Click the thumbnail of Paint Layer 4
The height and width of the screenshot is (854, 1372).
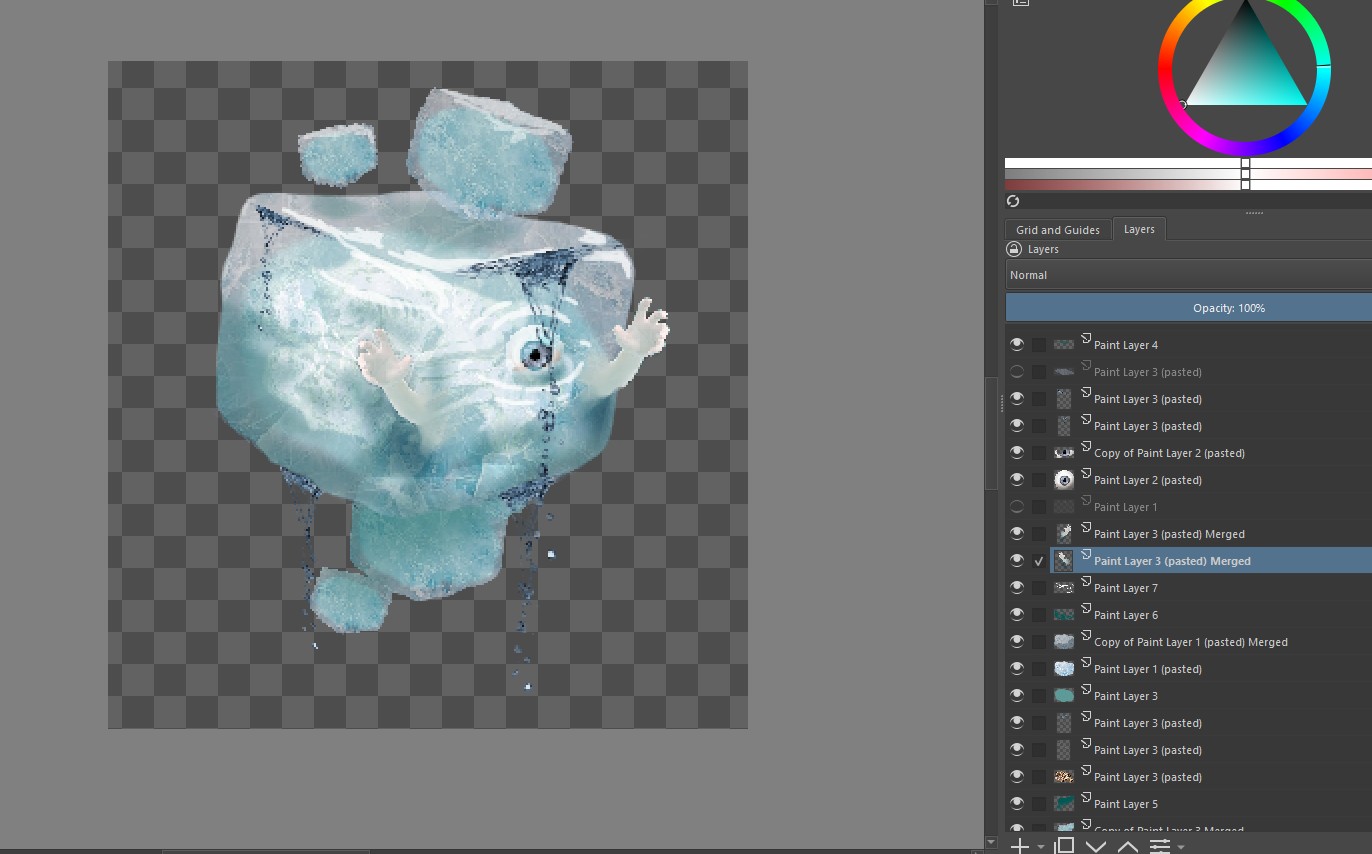[x=1064, y=345]
